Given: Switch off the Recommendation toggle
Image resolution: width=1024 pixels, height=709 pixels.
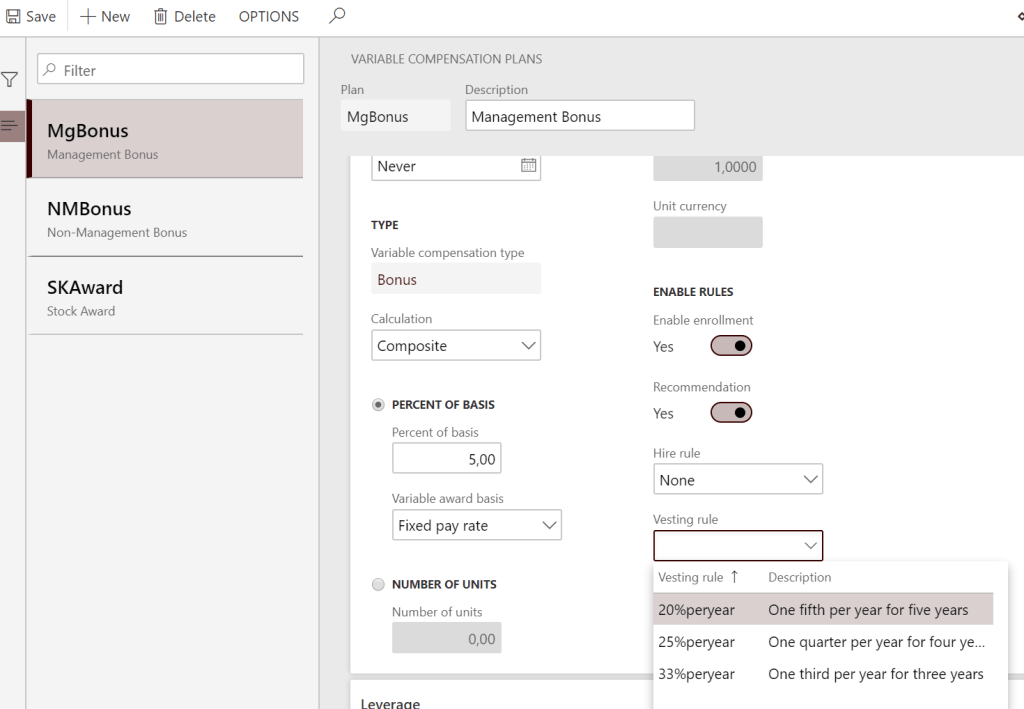Looking at the screenshot, I should [731, 413].
